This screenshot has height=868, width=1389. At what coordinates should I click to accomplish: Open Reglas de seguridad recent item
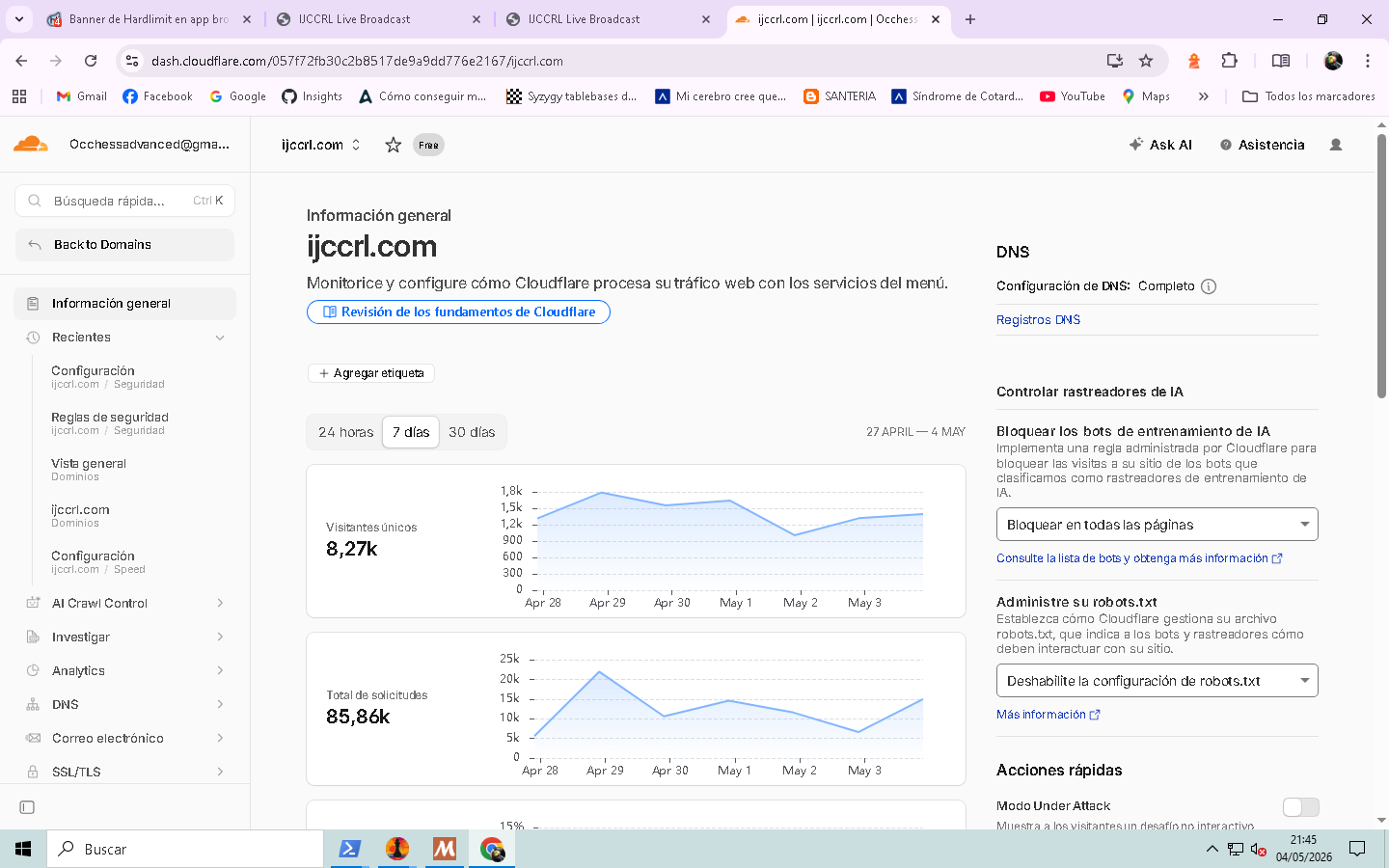pos(110,423)
